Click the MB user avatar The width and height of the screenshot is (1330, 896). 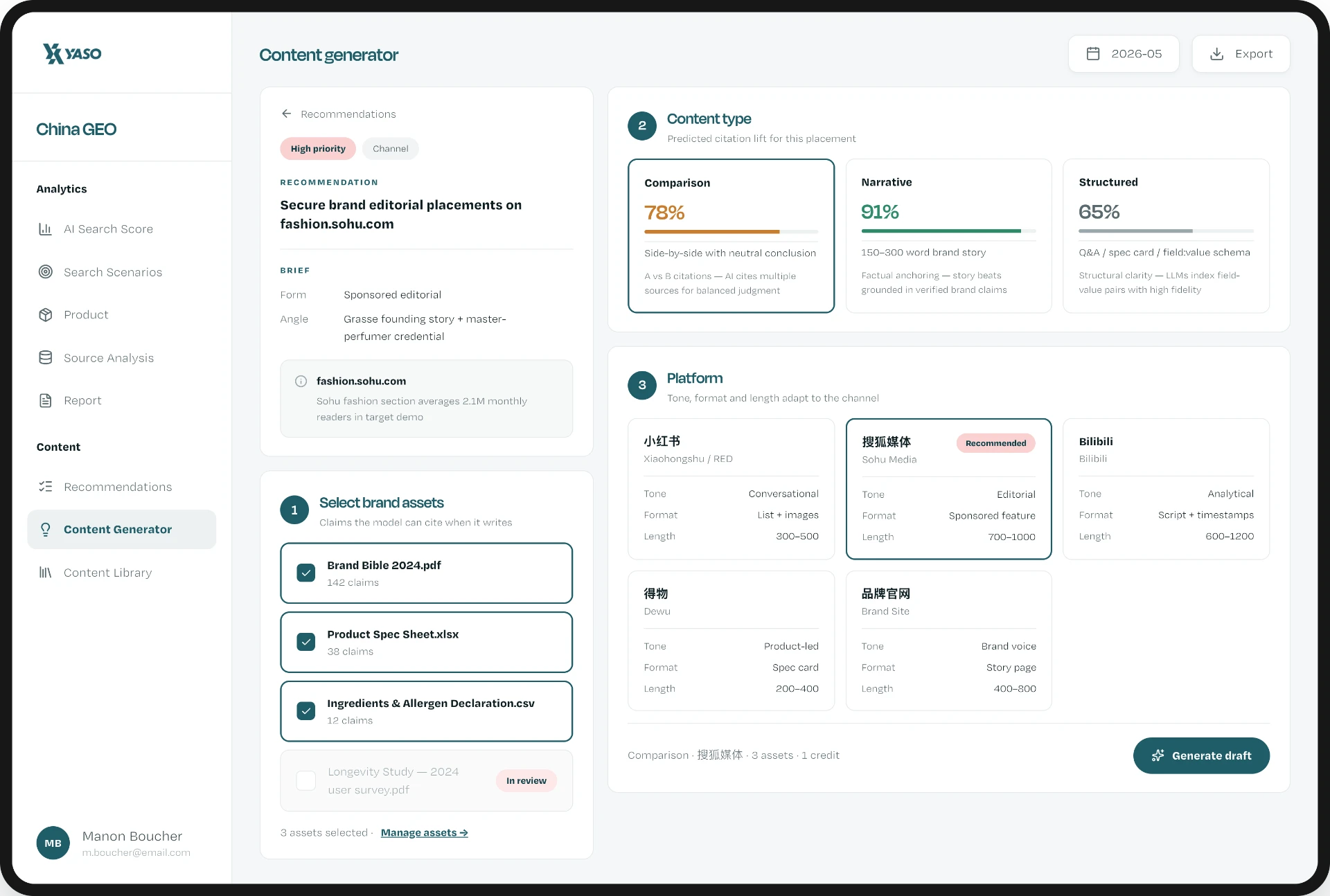(53, 843)
